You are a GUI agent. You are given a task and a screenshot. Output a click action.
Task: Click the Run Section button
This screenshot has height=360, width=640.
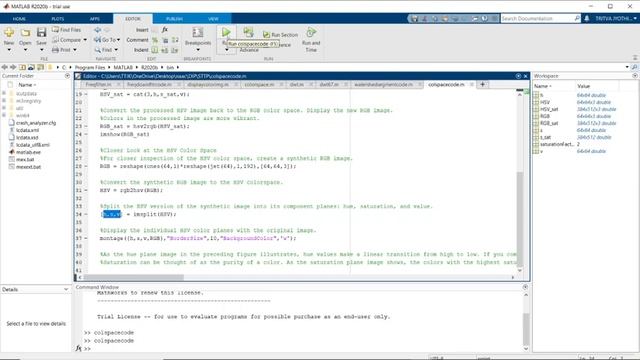pyautogui.click(x=280, y=35)
